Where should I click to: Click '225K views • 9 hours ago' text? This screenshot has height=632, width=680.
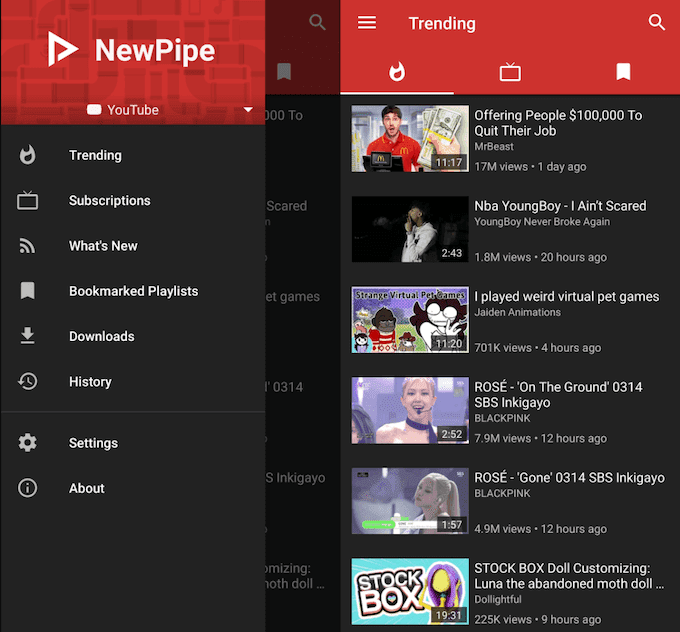[x=538, y=619]
